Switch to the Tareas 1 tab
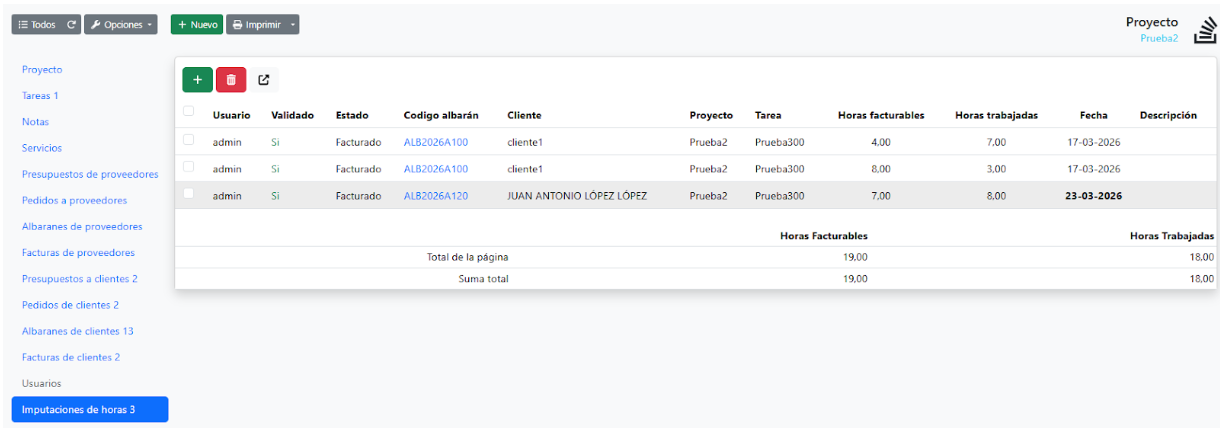1220x428 pixels. (x=40, y=96)
